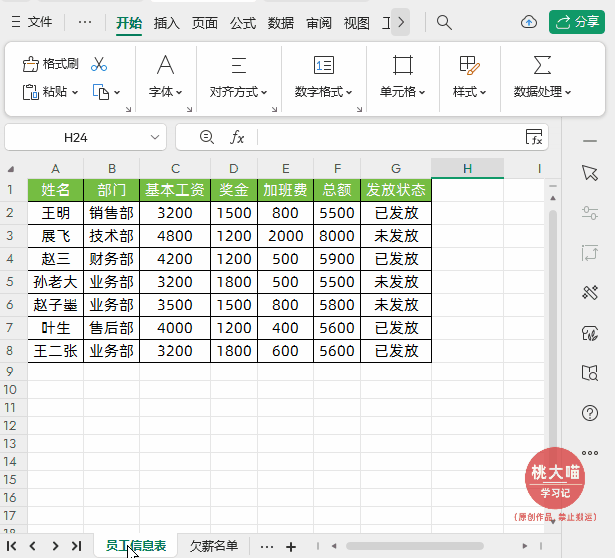Screen dimensions: 615x558
Task: Open the File (文件) menu
Action: 32,22
